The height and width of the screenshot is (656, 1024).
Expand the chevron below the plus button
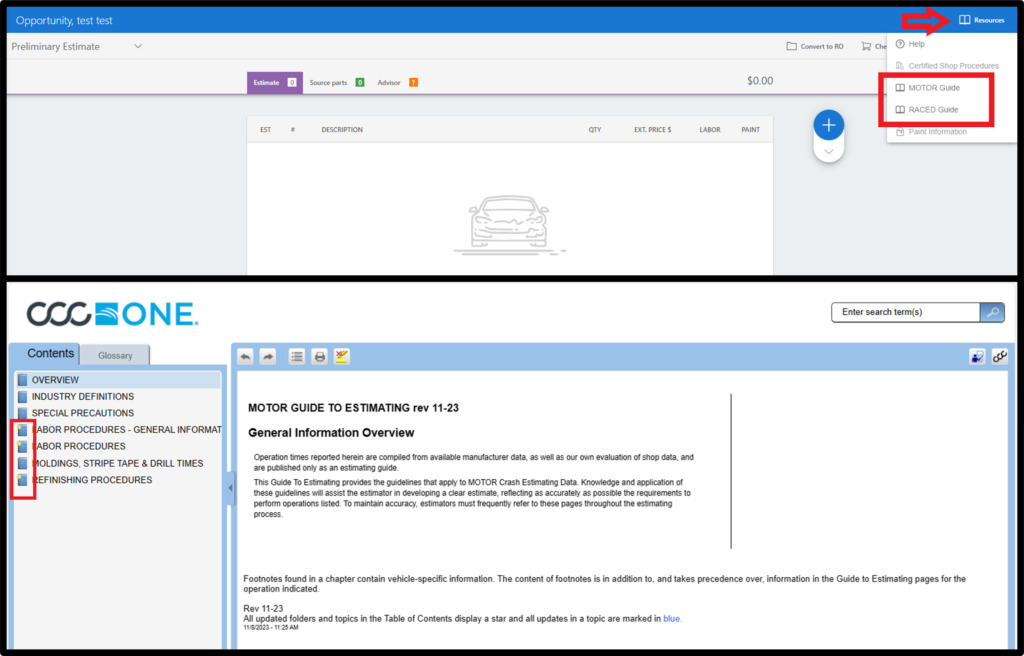coord(829,151)
